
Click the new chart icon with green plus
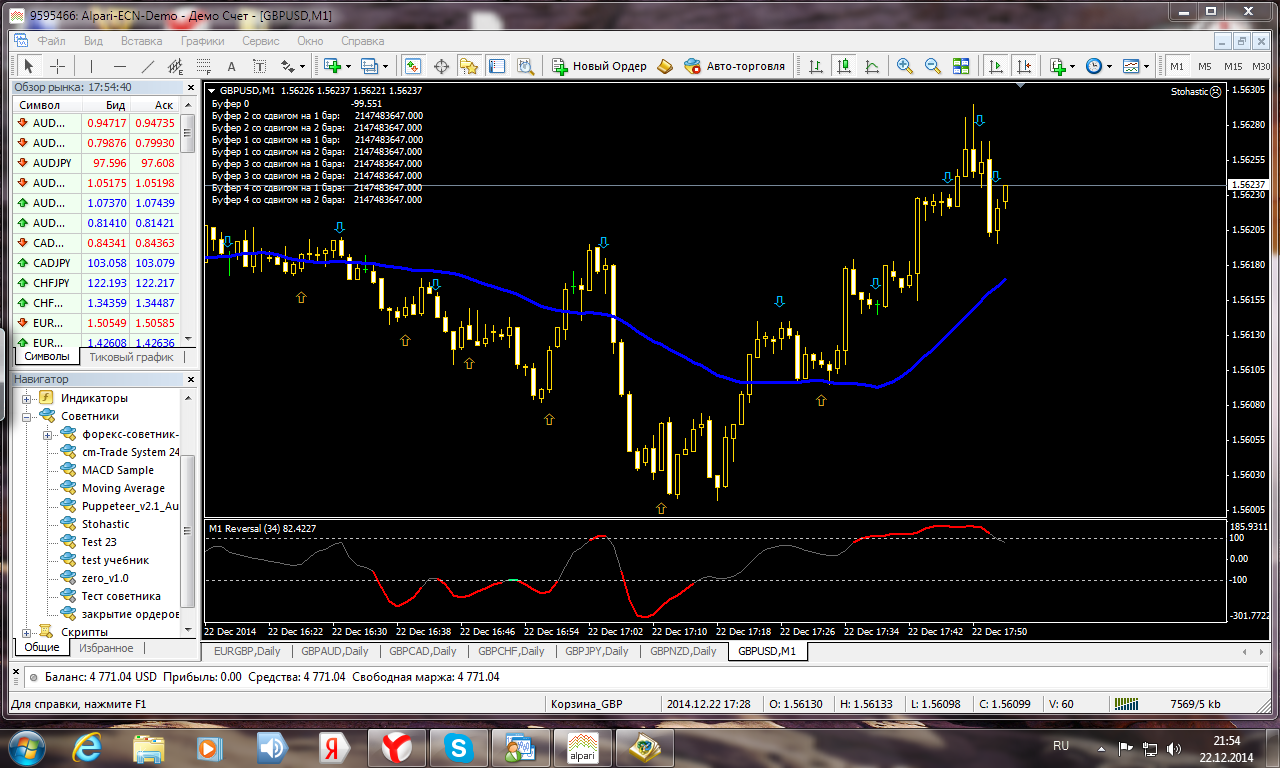pyautogui.click(x=331, y=66)
